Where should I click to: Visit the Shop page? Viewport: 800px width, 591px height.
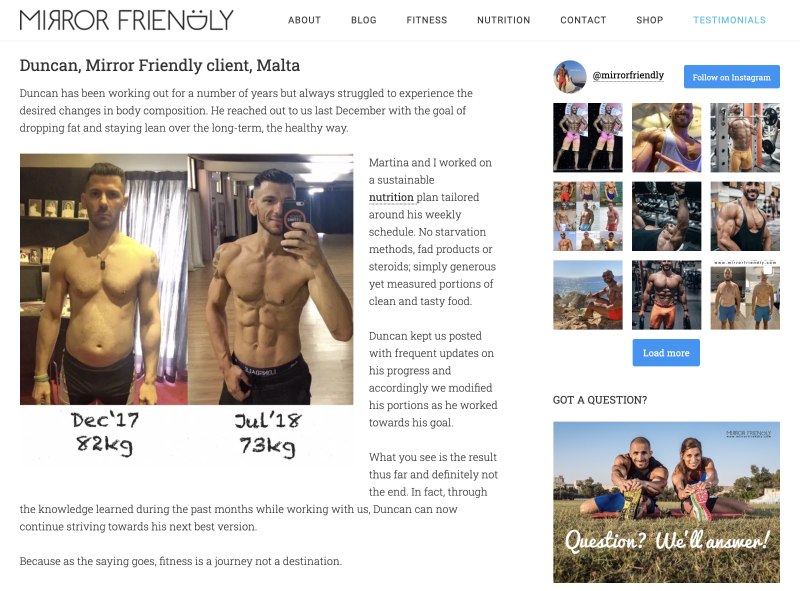(649, 20)
